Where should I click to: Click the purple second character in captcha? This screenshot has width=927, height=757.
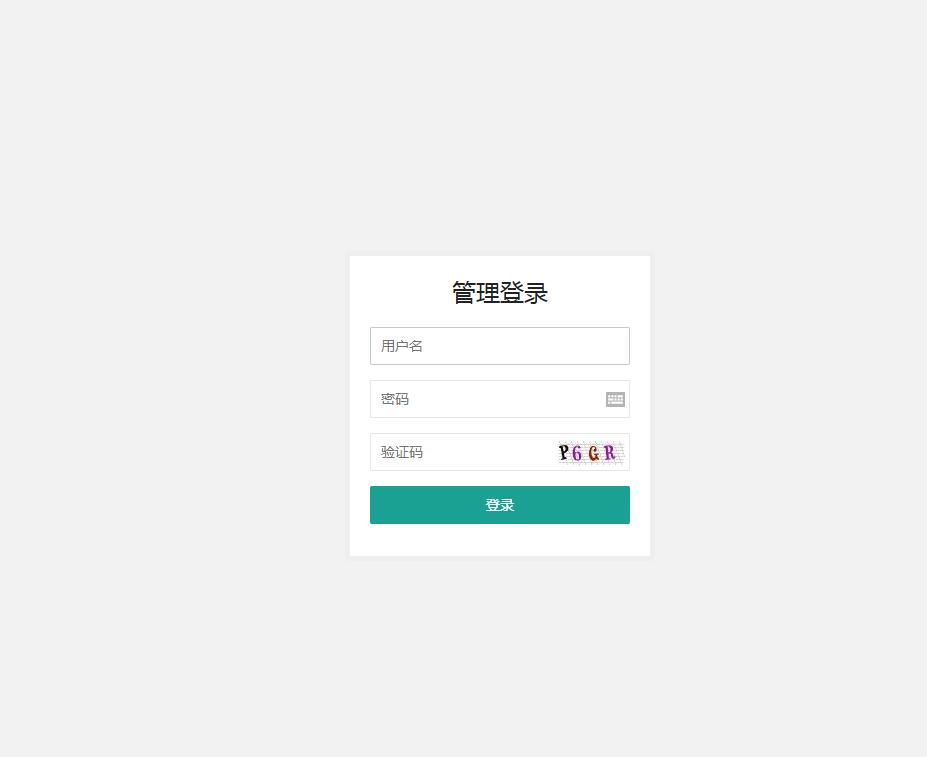[577, 454]
